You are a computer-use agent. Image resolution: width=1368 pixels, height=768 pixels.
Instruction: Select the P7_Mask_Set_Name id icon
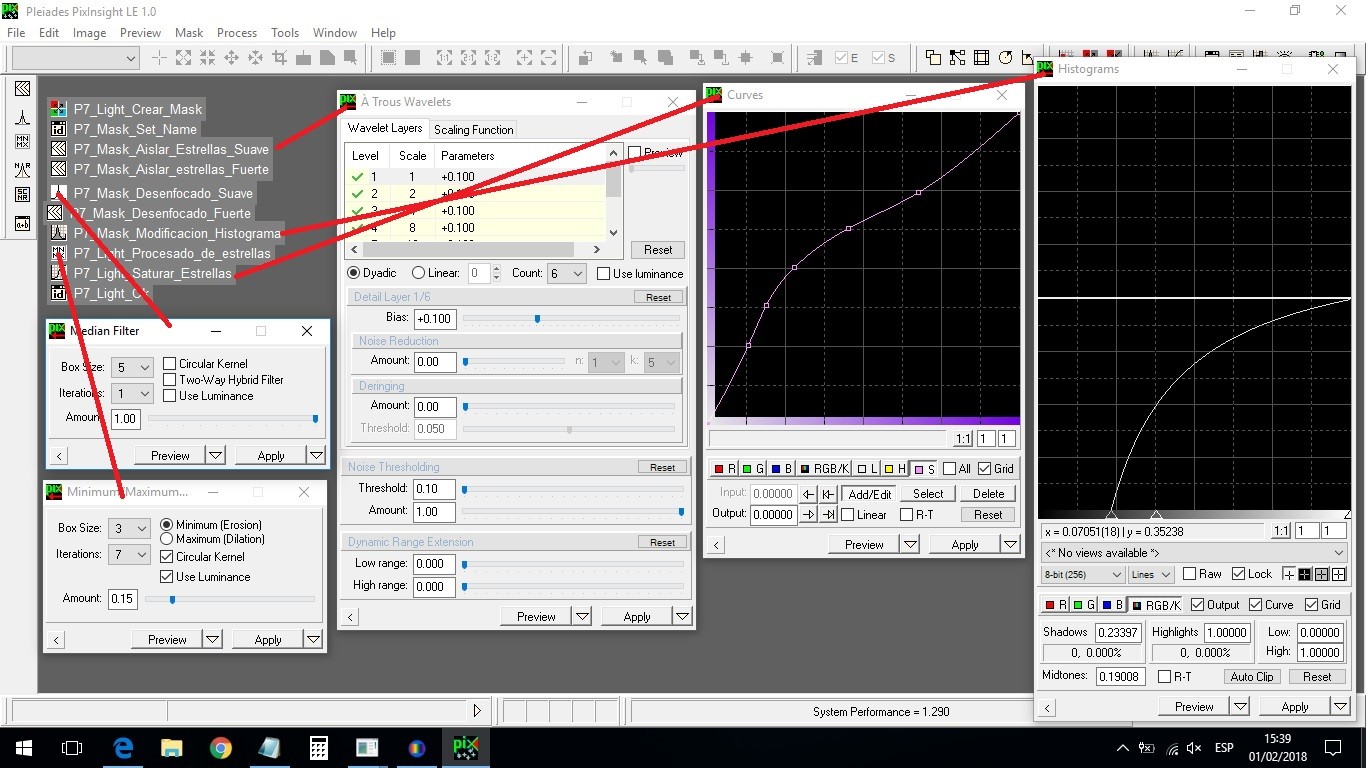[x=59, y=129]
